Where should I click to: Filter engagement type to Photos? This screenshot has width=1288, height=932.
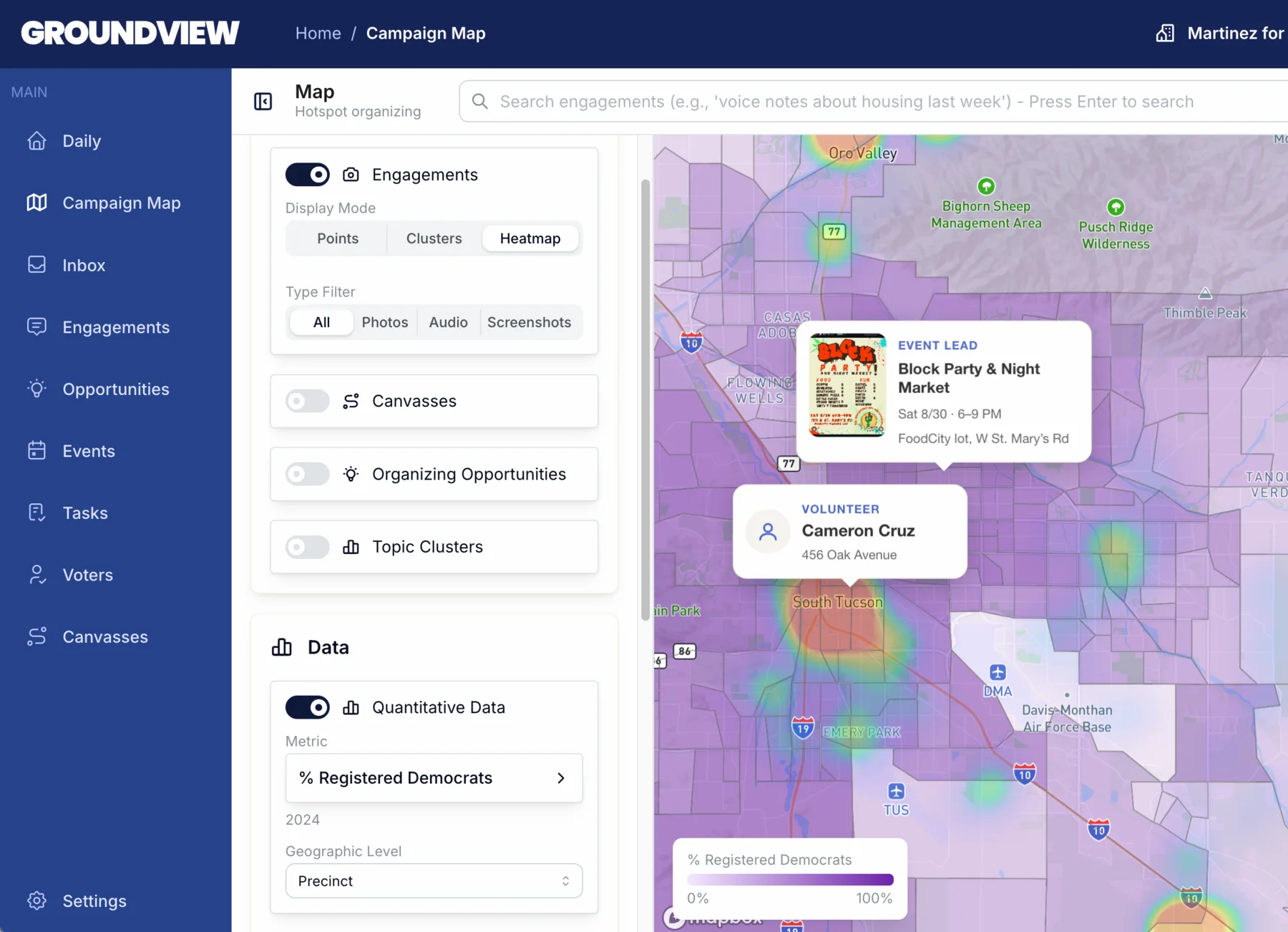click(x=384, y=322)
